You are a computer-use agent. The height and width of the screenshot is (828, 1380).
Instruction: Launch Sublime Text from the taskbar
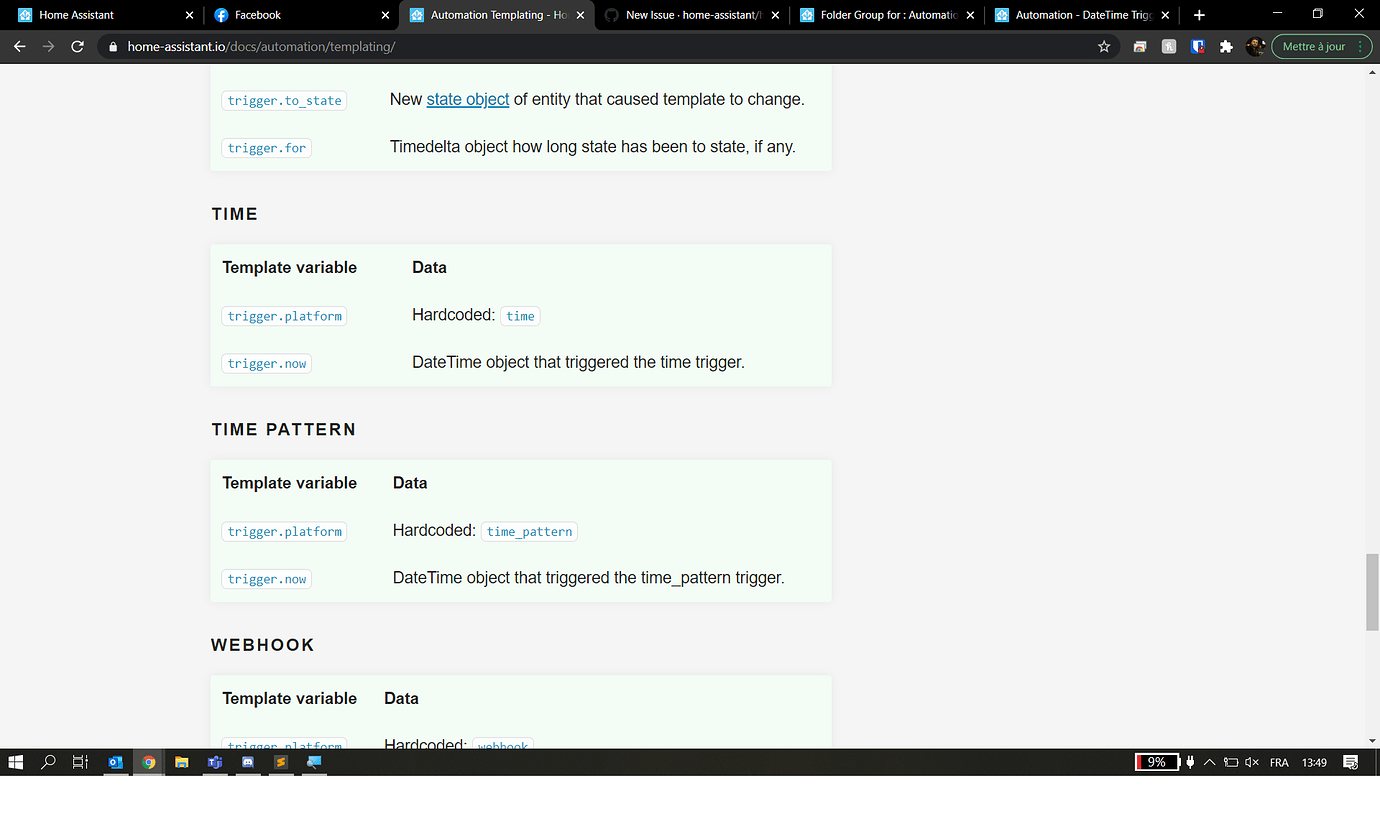[x=281, y=762]
